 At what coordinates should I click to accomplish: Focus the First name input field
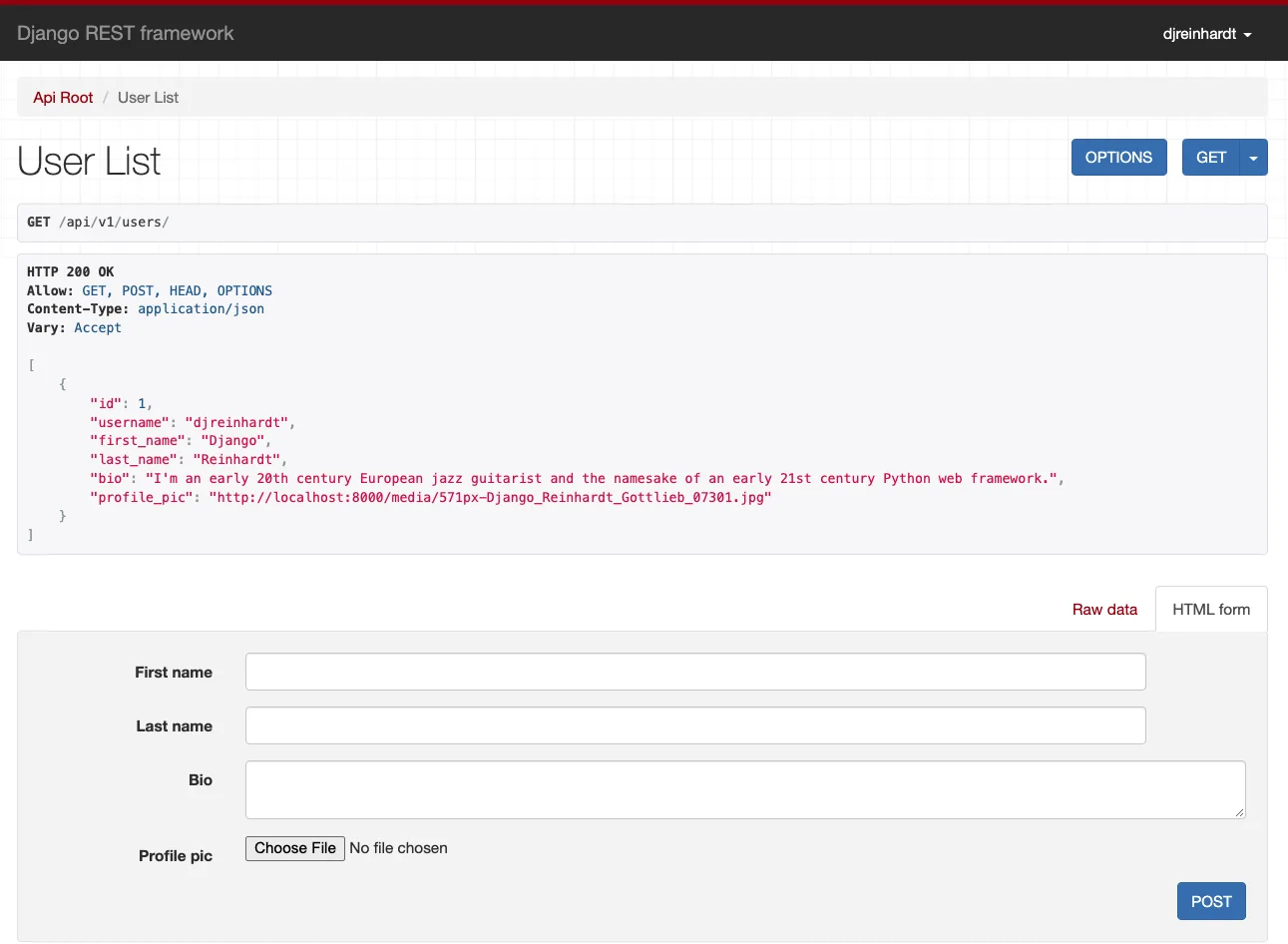pos(695,672)
